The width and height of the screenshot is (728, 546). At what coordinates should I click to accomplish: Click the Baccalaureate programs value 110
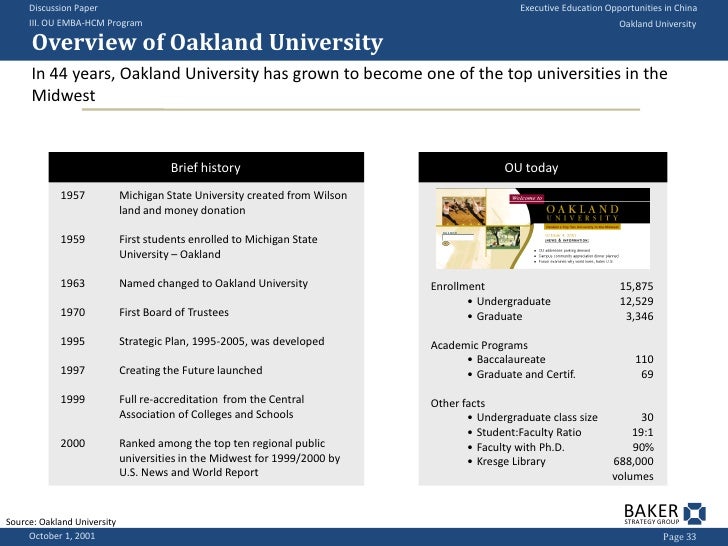click(x=644, y=359)
